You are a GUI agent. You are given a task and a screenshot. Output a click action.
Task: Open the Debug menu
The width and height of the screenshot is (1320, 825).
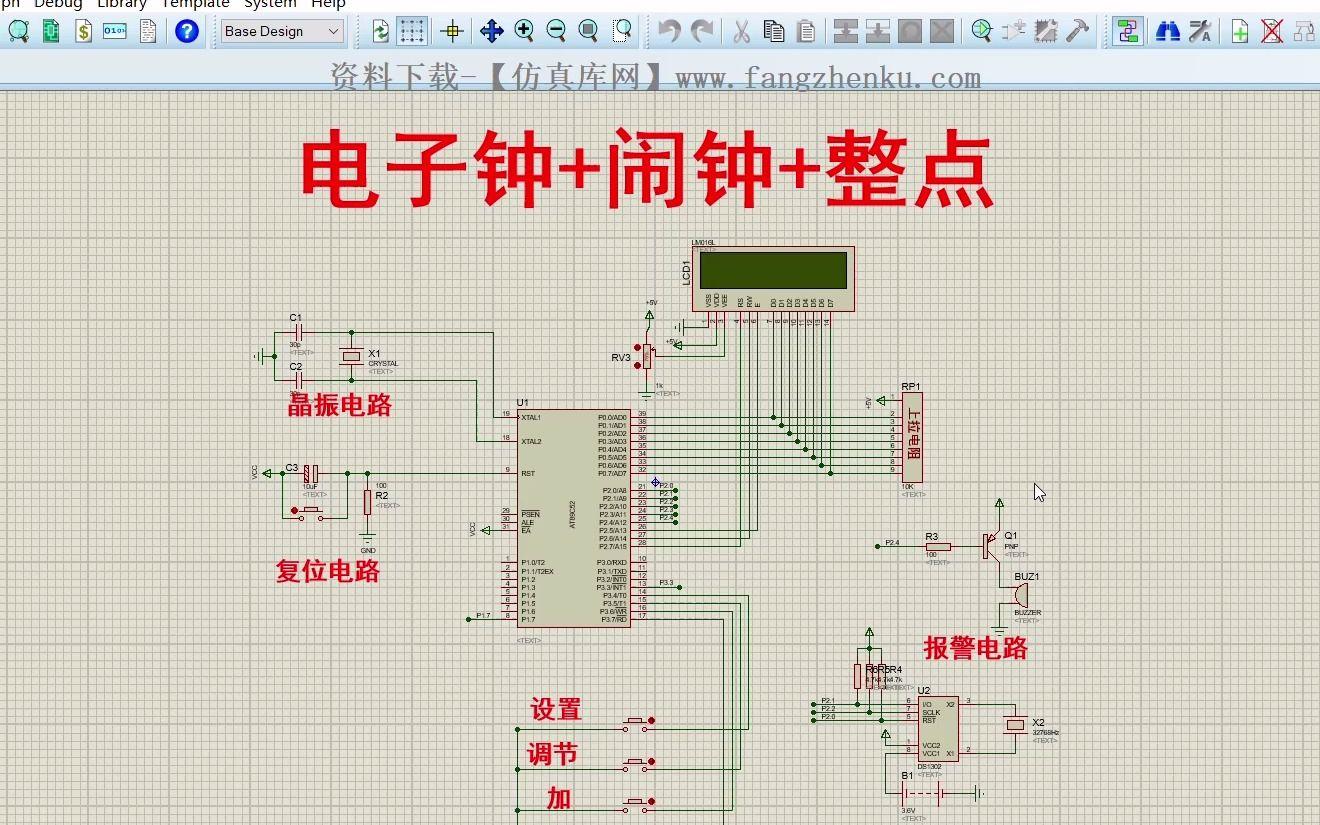58,4
